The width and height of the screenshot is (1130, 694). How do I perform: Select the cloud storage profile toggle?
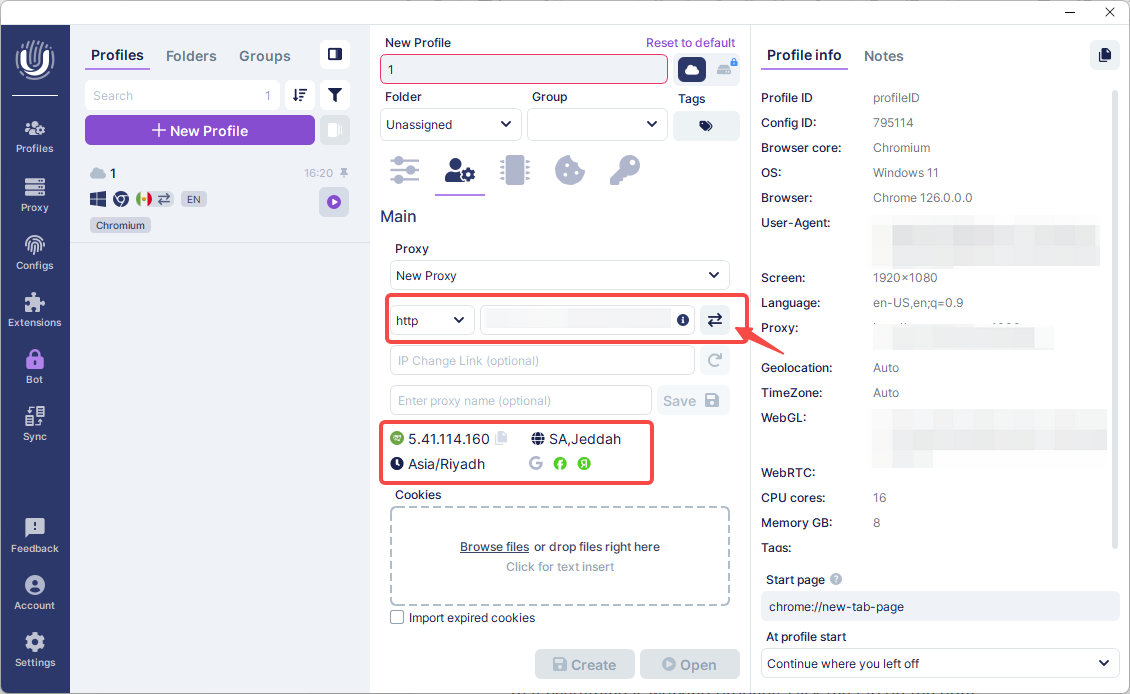pos(692,69)
